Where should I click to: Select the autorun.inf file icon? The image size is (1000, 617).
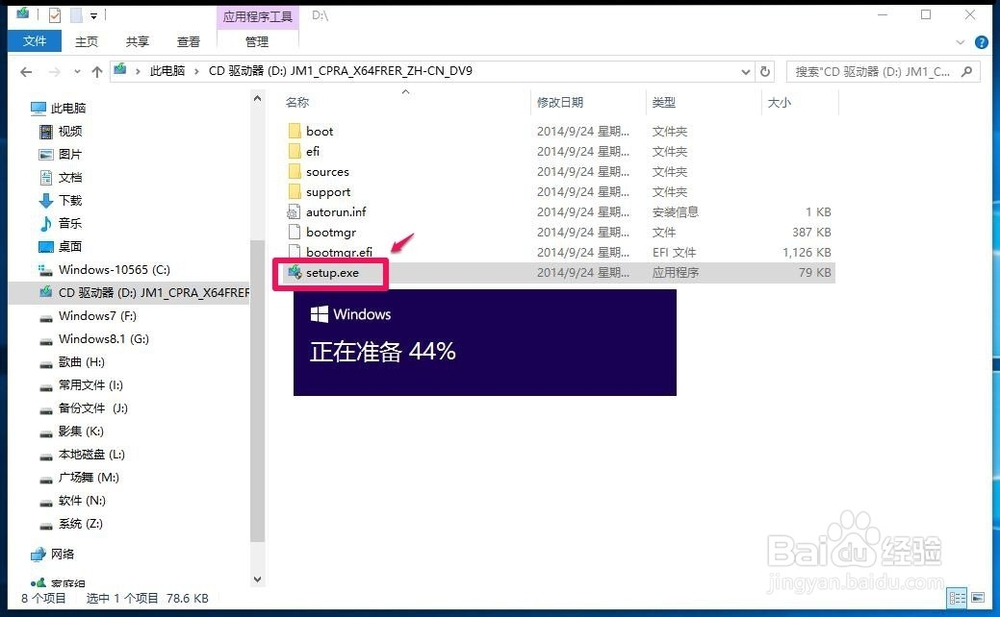(294, 212)
